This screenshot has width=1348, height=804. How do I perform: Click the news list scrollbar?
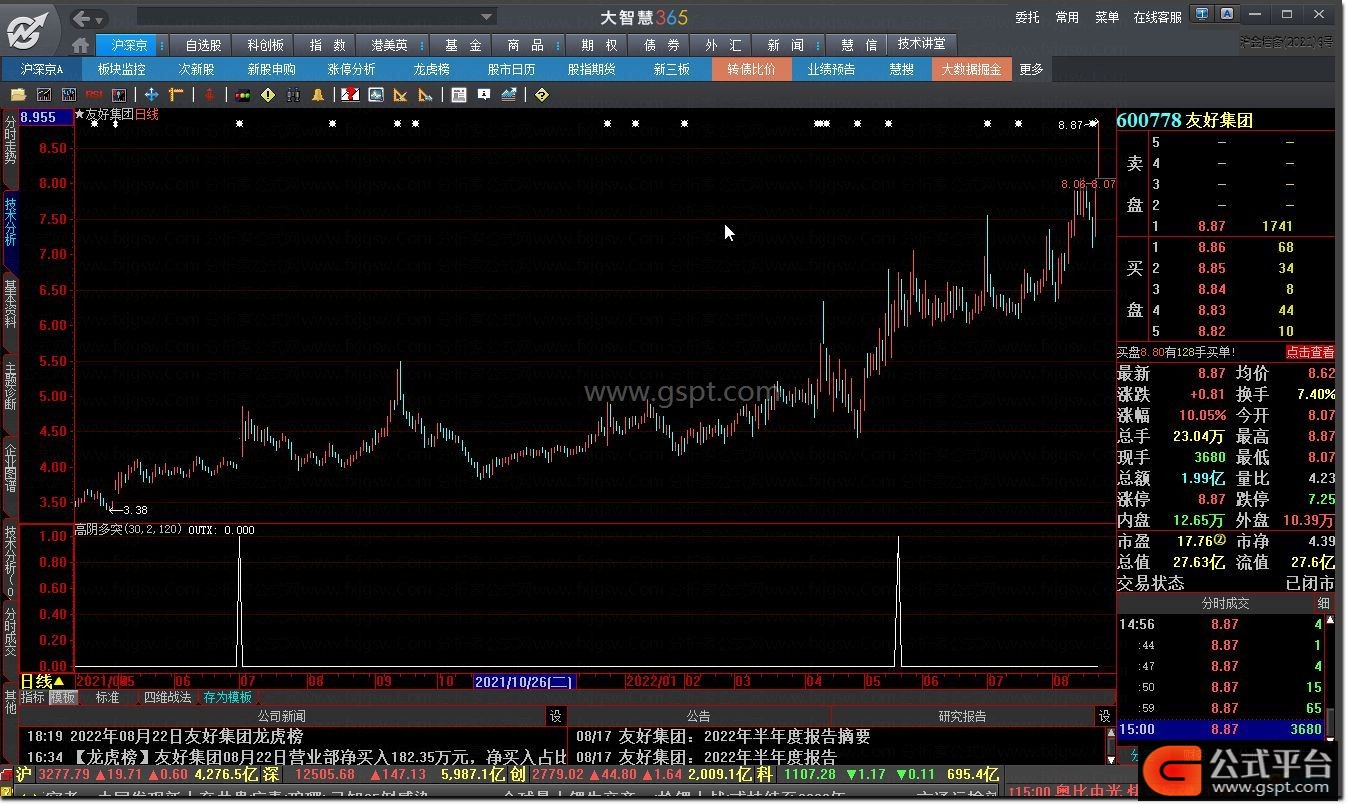point(1110,746)
